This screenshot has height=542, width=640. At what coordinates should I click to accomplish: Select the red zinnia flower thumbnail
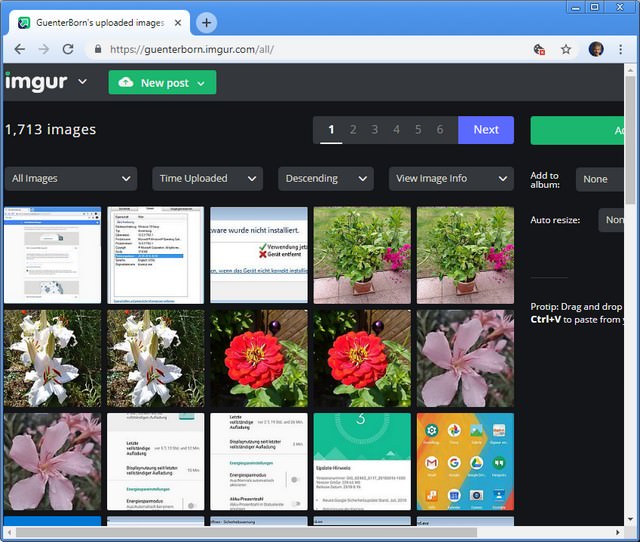coord(258,357)
